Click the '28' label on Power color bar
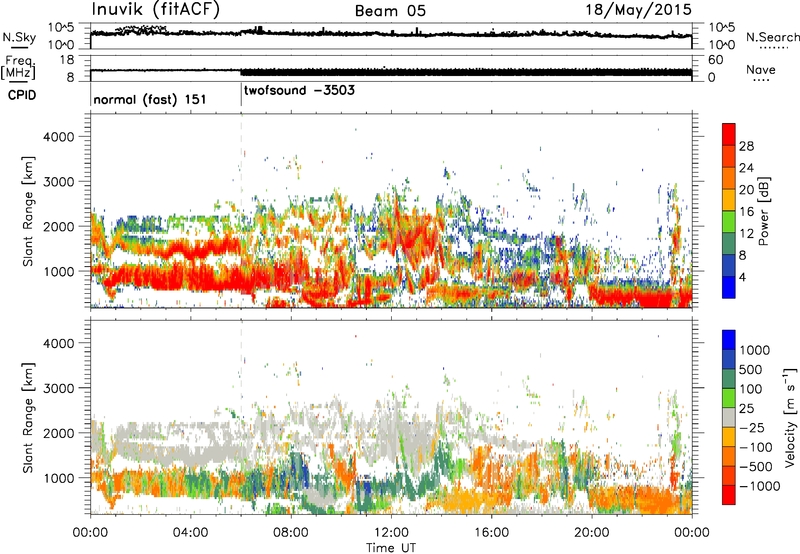800x554 pixels. click(x=746, y=146)
